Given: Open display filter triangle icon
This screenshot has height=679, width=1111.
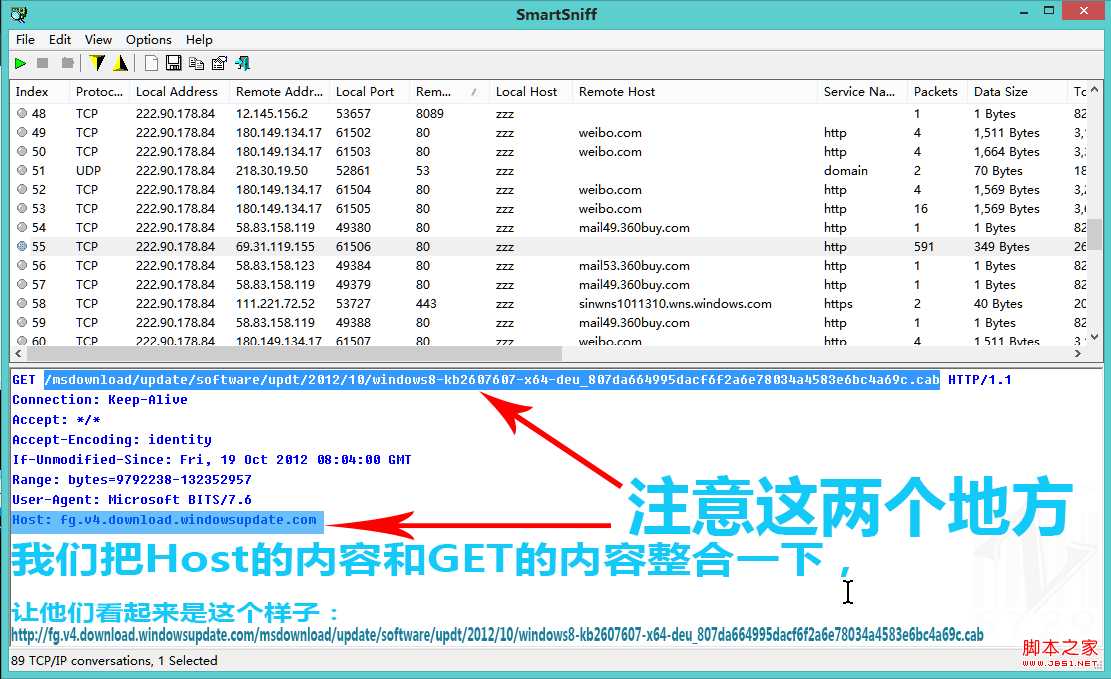Looking at the screenshot, I should [x=120, y=63].
